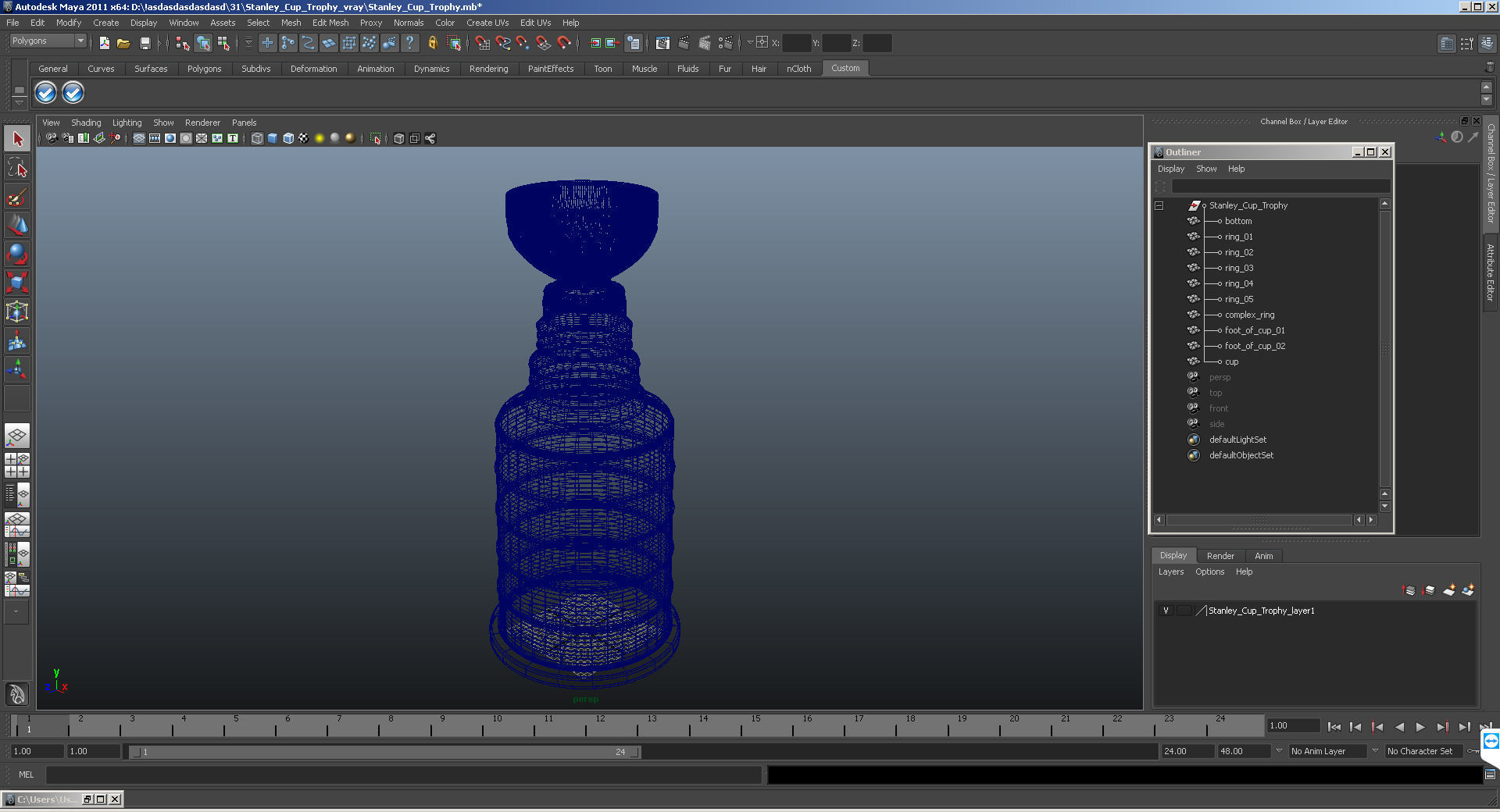Screen dimensions: 1500x812
Task: Open the No Character Set dropdown arrow
Action: [1376, 751]
